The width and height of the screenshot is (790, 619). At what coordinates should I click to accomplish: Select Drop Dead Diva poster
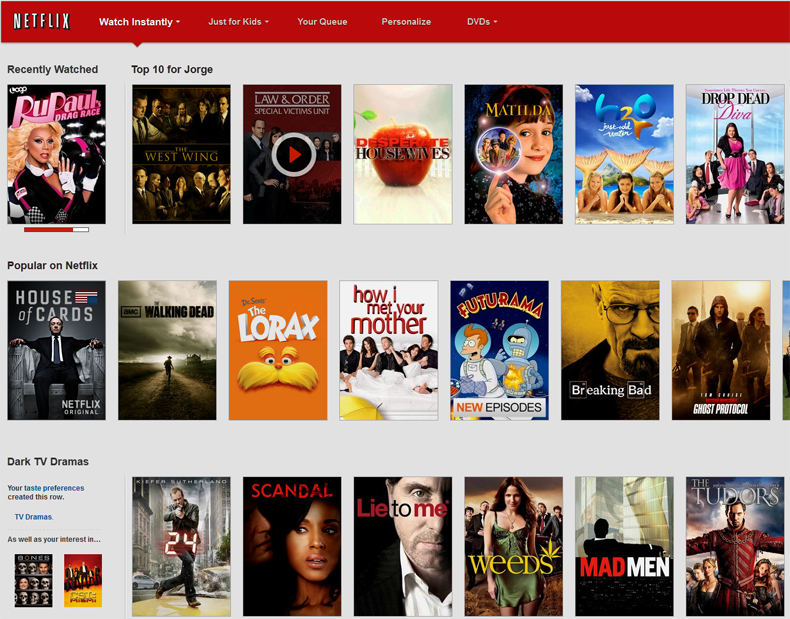735,154
